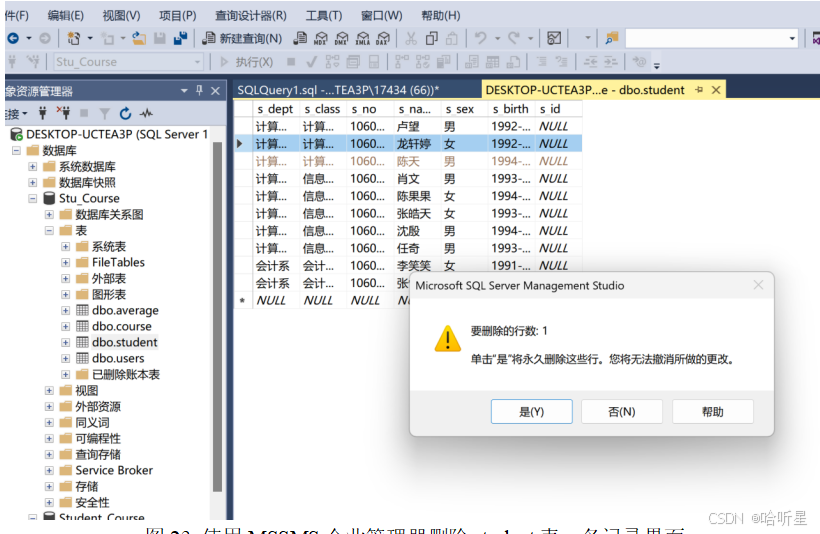Expand the 数据库快照 folder

32,183
